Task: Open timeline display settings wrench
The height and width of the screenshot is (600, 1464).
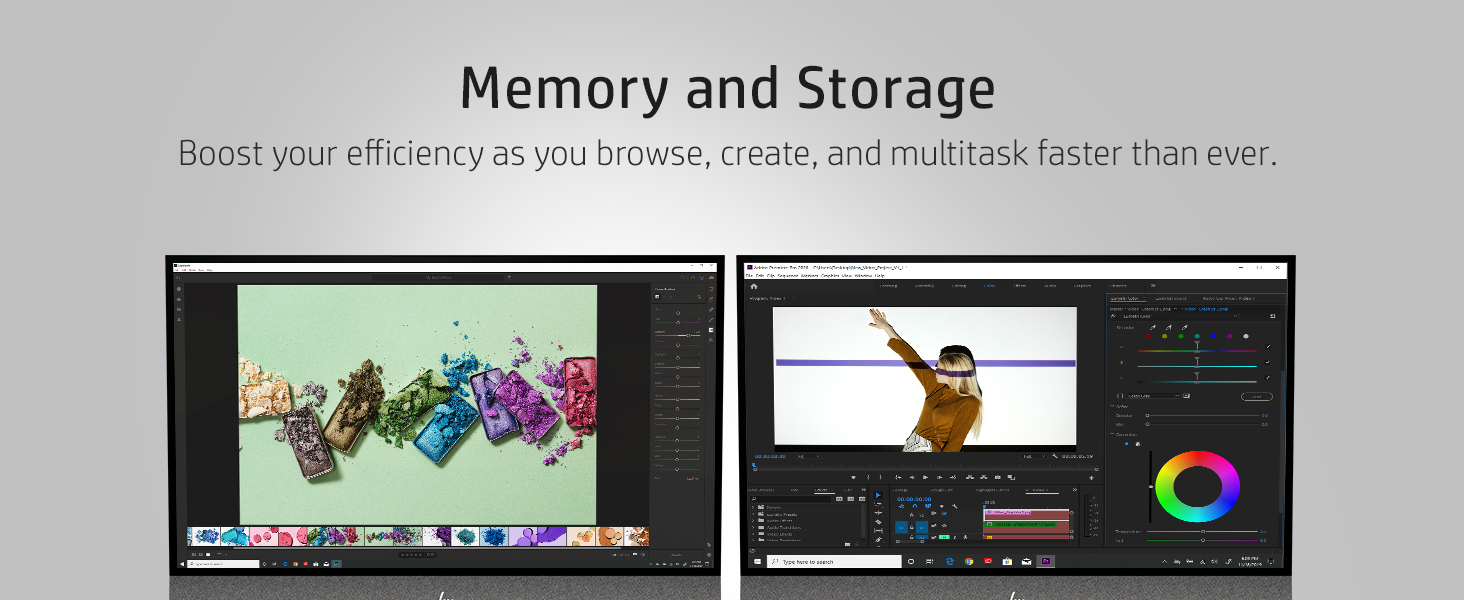Action: tap(954, 506)
